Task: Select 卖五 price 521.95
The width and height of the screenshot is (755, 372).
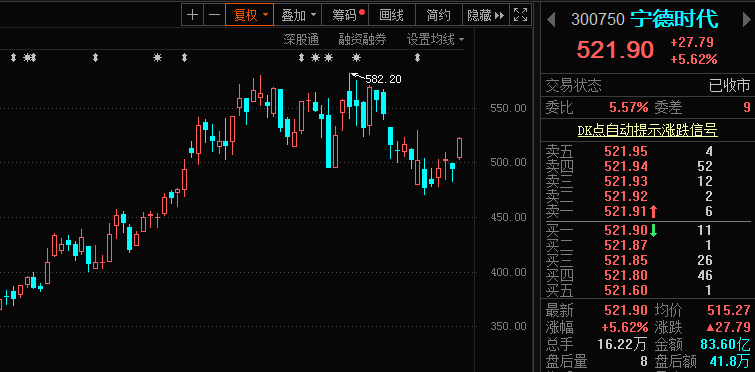Action: pos(626,152)
